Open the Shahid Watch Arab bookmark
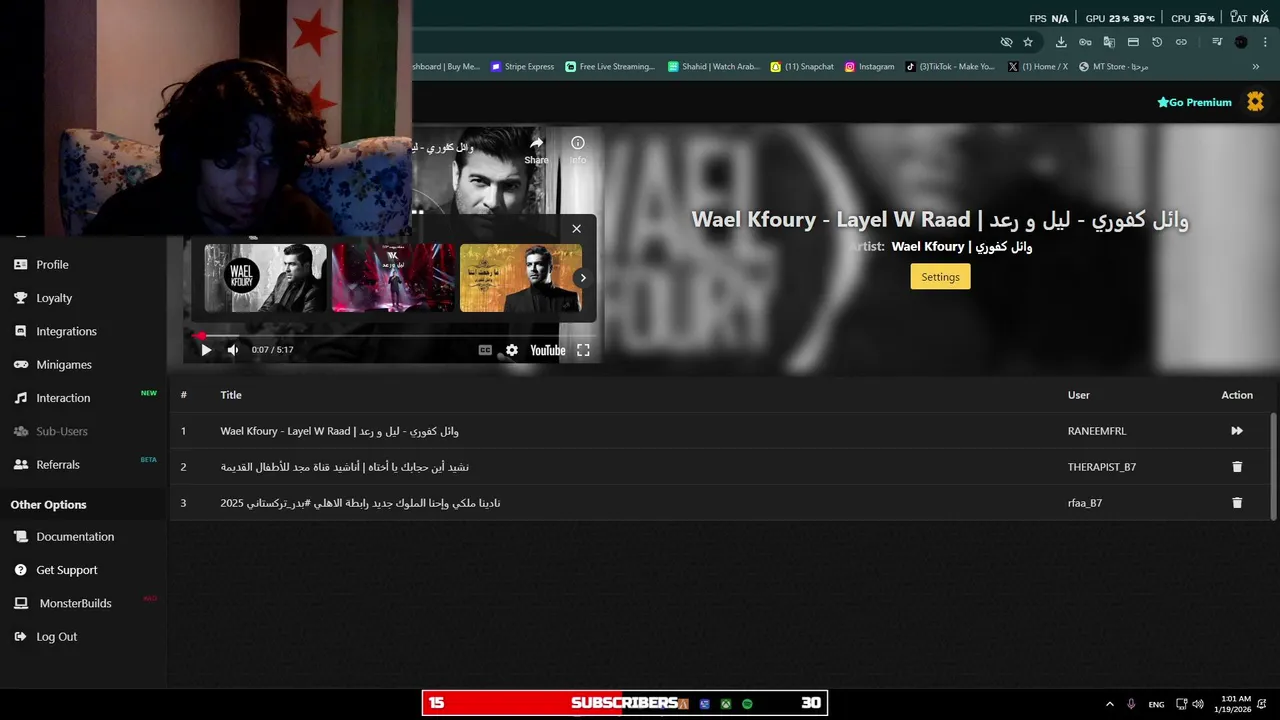This screenshot has height=720, width=1280. pos(714,67)
